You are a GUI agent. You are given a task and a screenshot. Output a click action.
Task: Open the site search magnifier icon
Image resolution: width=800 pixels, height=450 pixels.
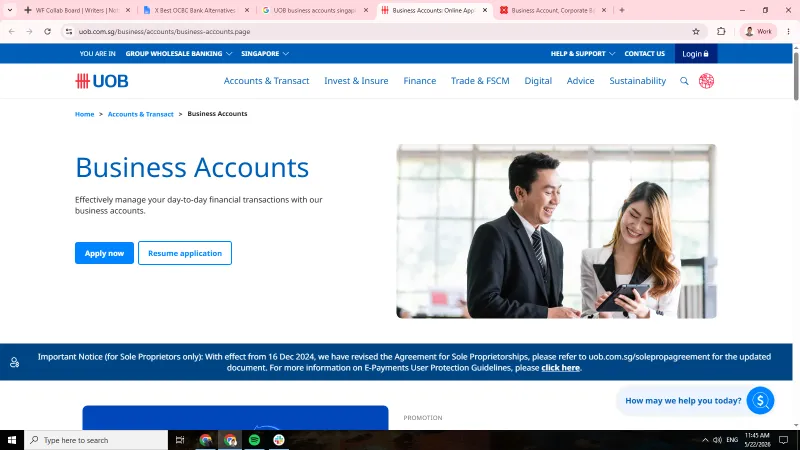(x=684, y=81)
